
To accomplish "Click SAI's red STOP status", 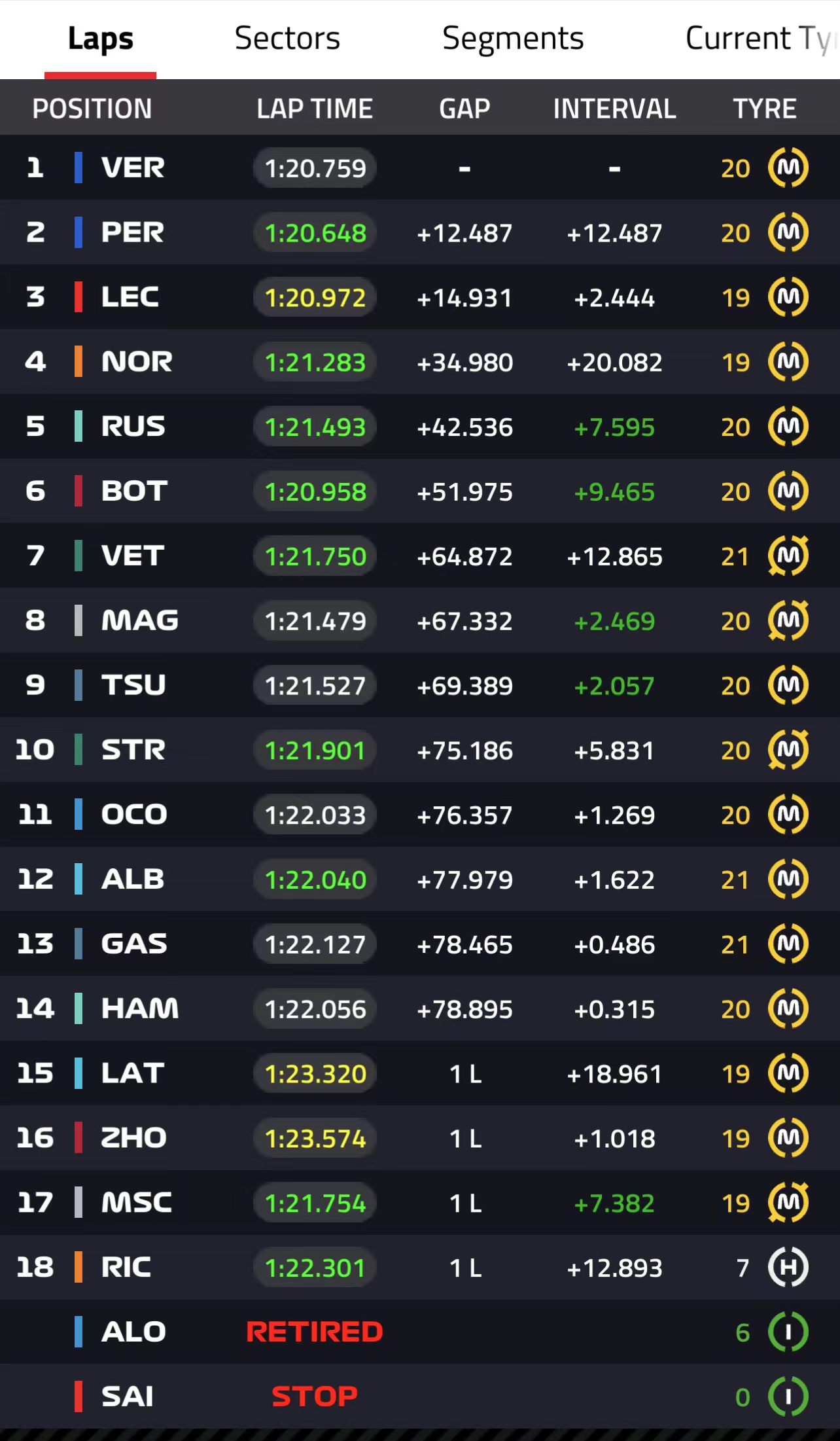I will (315, 1397).
